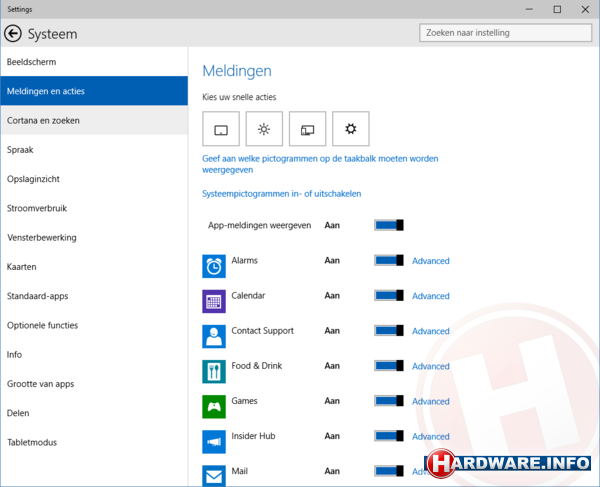Select the connect display quick action tile
Screen dimensions: 600x487
click(307, 129)
